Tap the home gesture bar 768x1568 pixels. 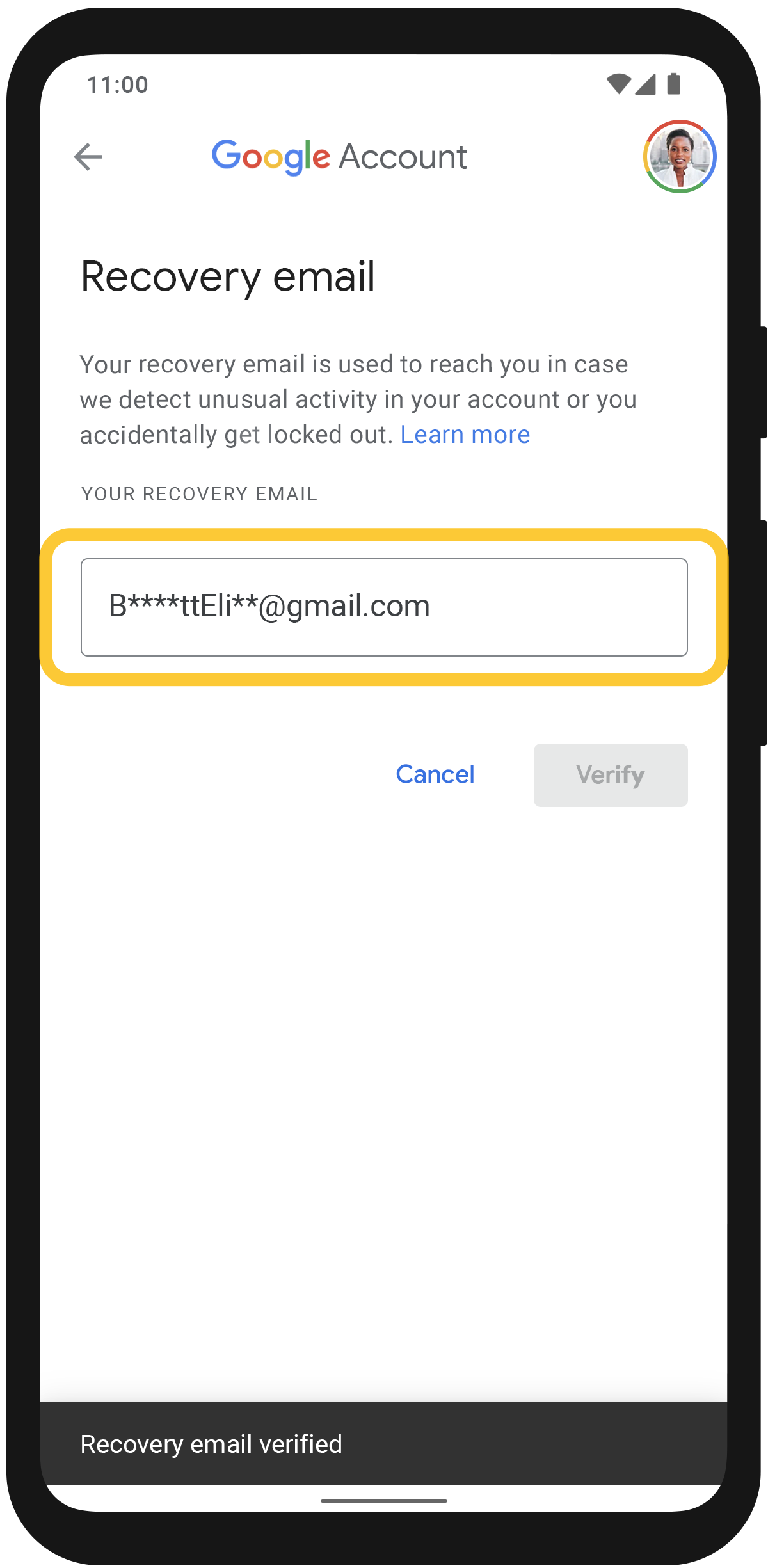[x=384, y=1500]
